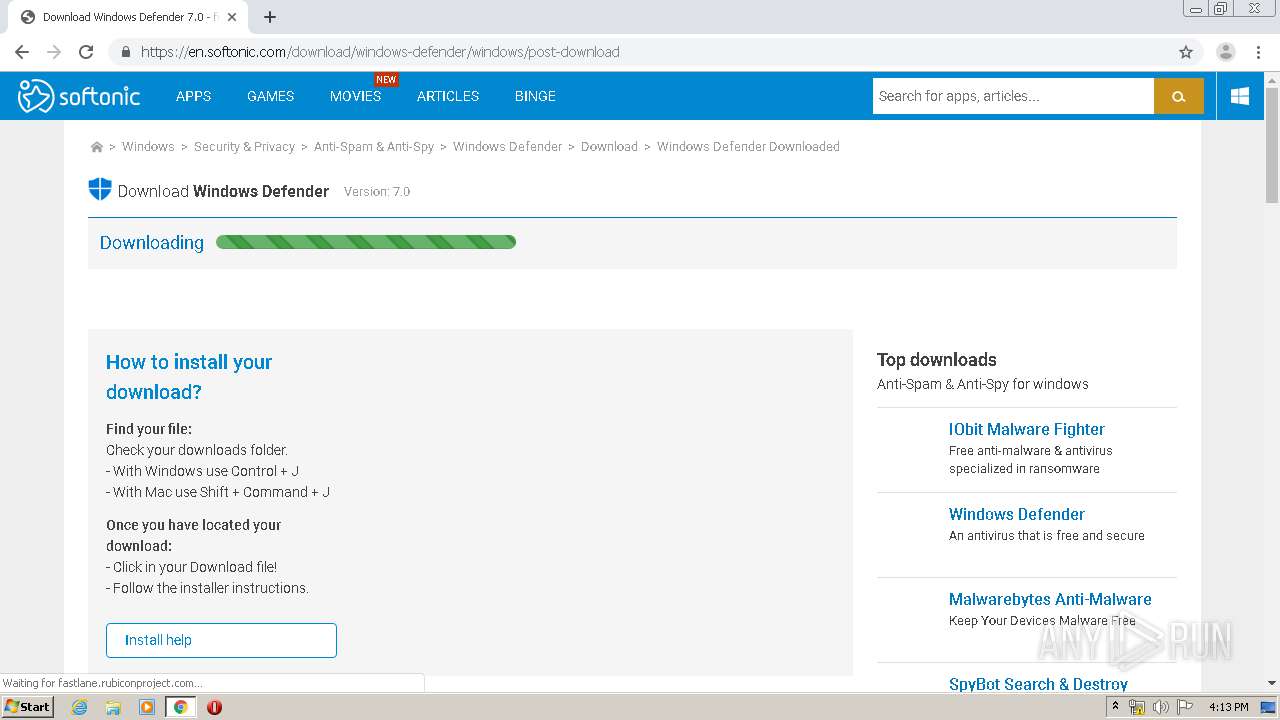Click the browser address bar URL
1280x720 pixels.
380,52
